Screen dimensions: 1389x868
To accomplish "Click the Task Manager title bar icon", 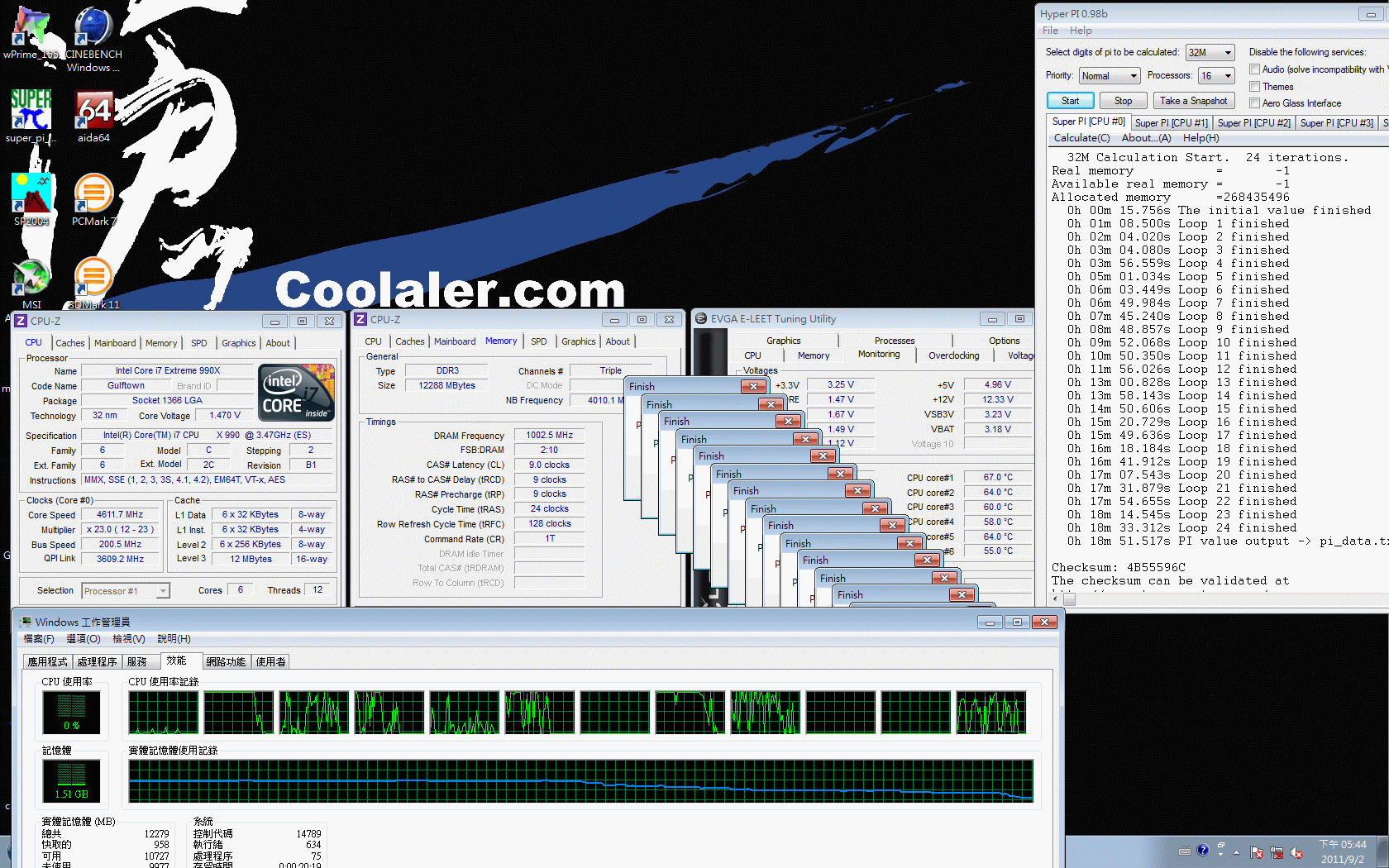I will [x=26, y=622].
